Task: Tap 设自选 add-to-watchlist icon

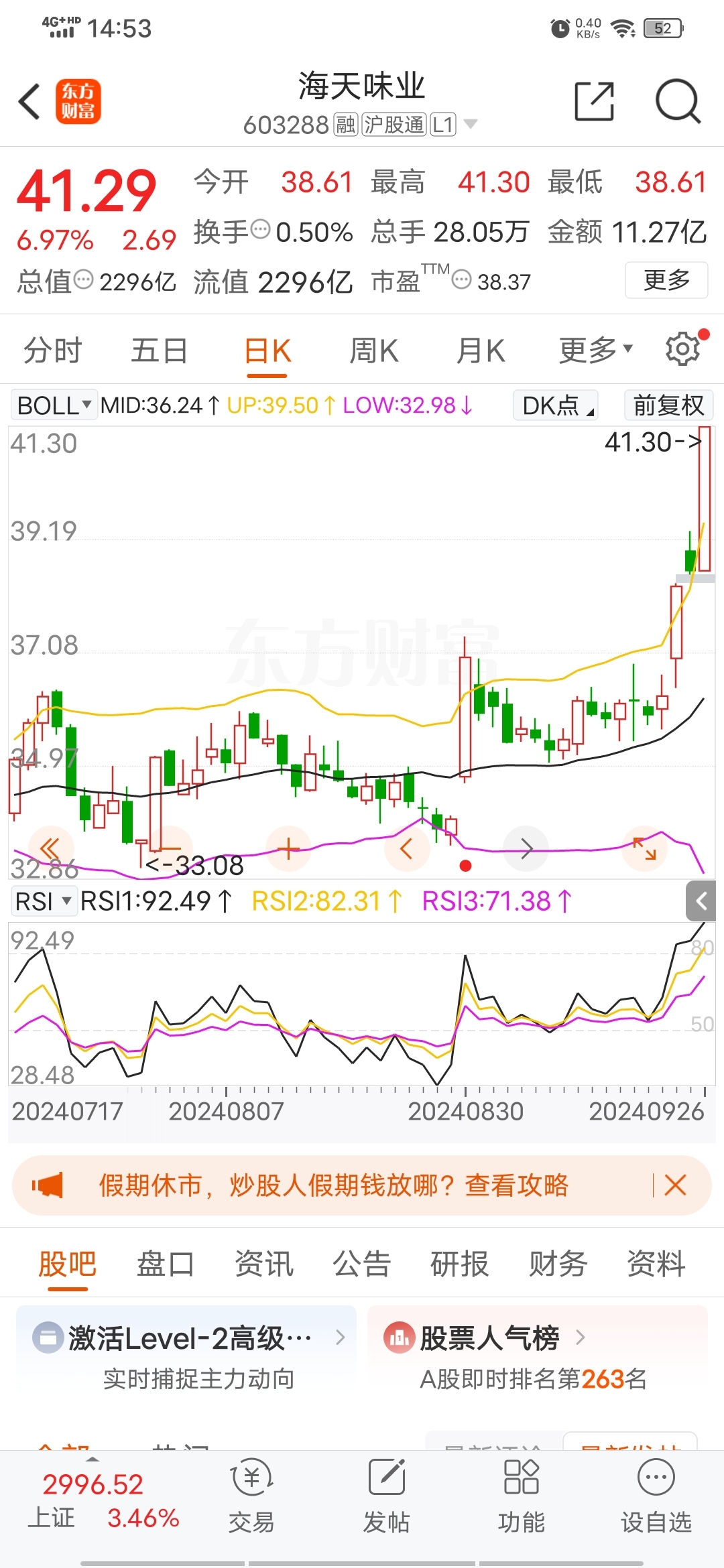Action: point(656,1496)
